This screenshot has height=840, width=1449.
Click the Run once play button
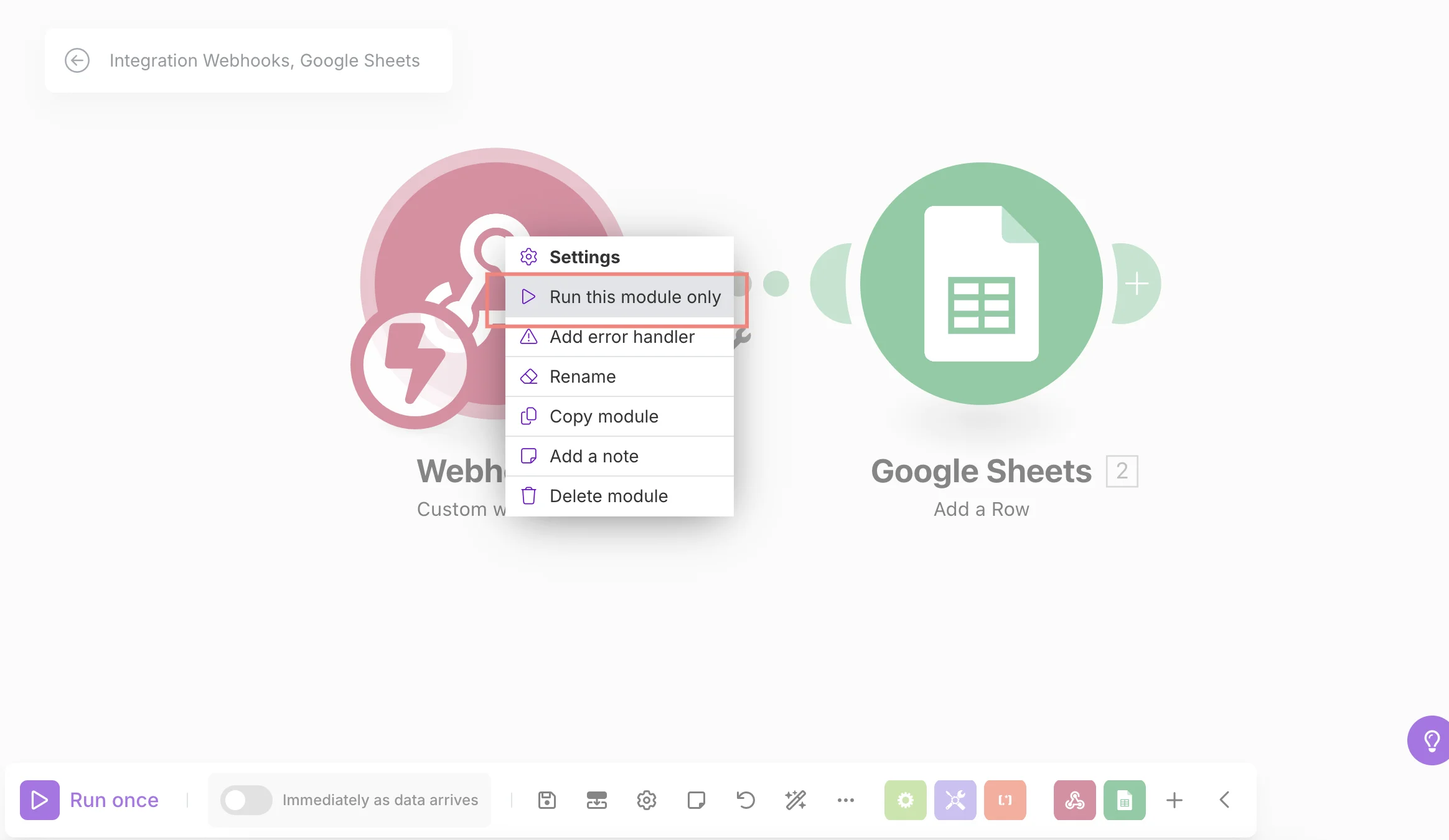click(x=40, y=800)
